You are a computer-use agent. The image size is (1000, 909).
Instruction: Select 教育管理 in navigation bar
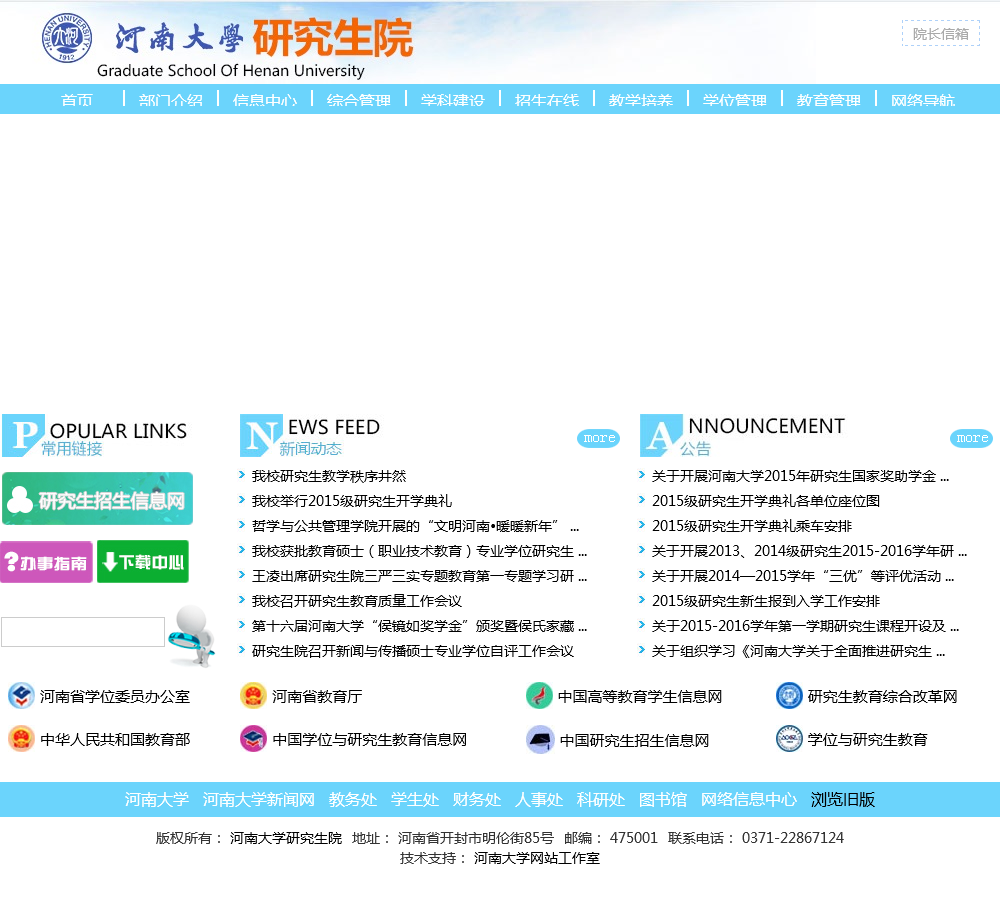[x=828, y=100]
